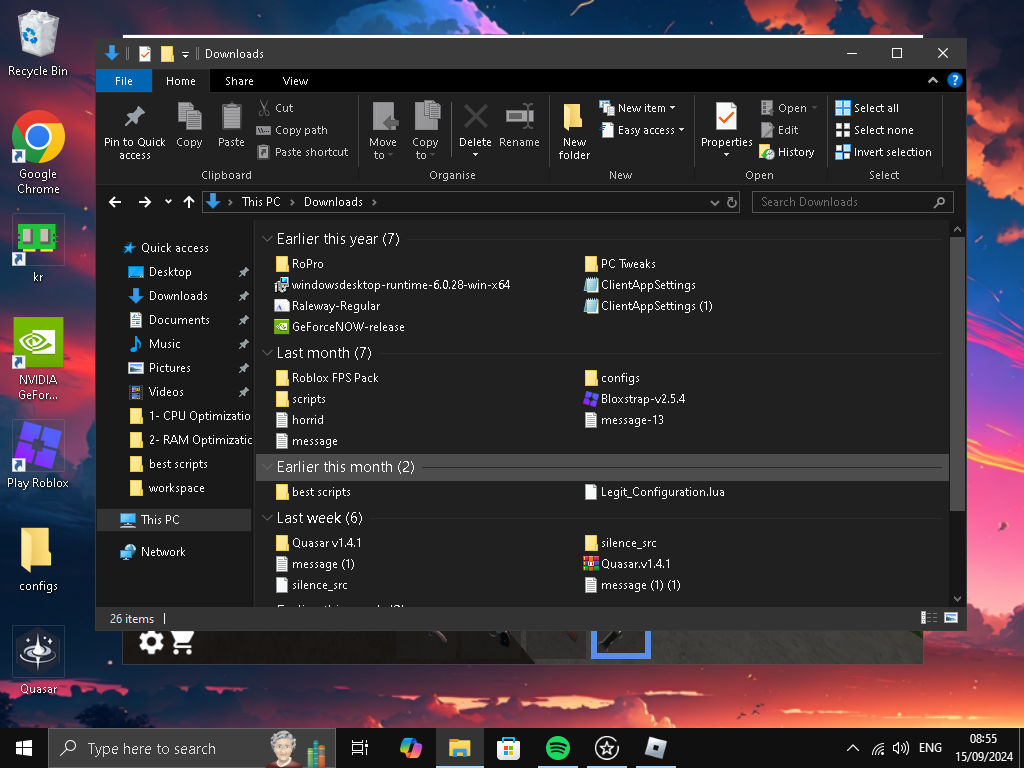Click Paste shortcut command
The height and width of the screenshot is (768, 1024).
[x=302, y=152]
